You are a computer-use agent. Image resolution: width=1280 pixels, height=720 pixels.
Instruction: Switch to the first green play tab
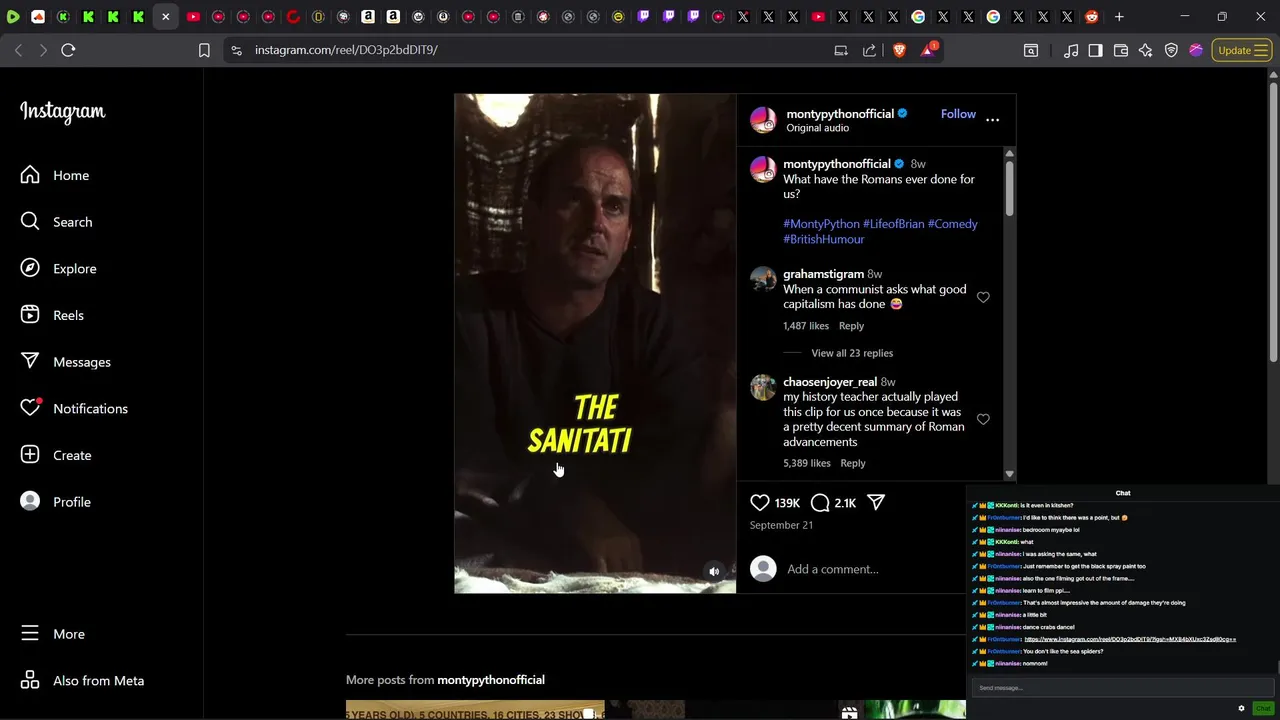click(x=13, y=17)
